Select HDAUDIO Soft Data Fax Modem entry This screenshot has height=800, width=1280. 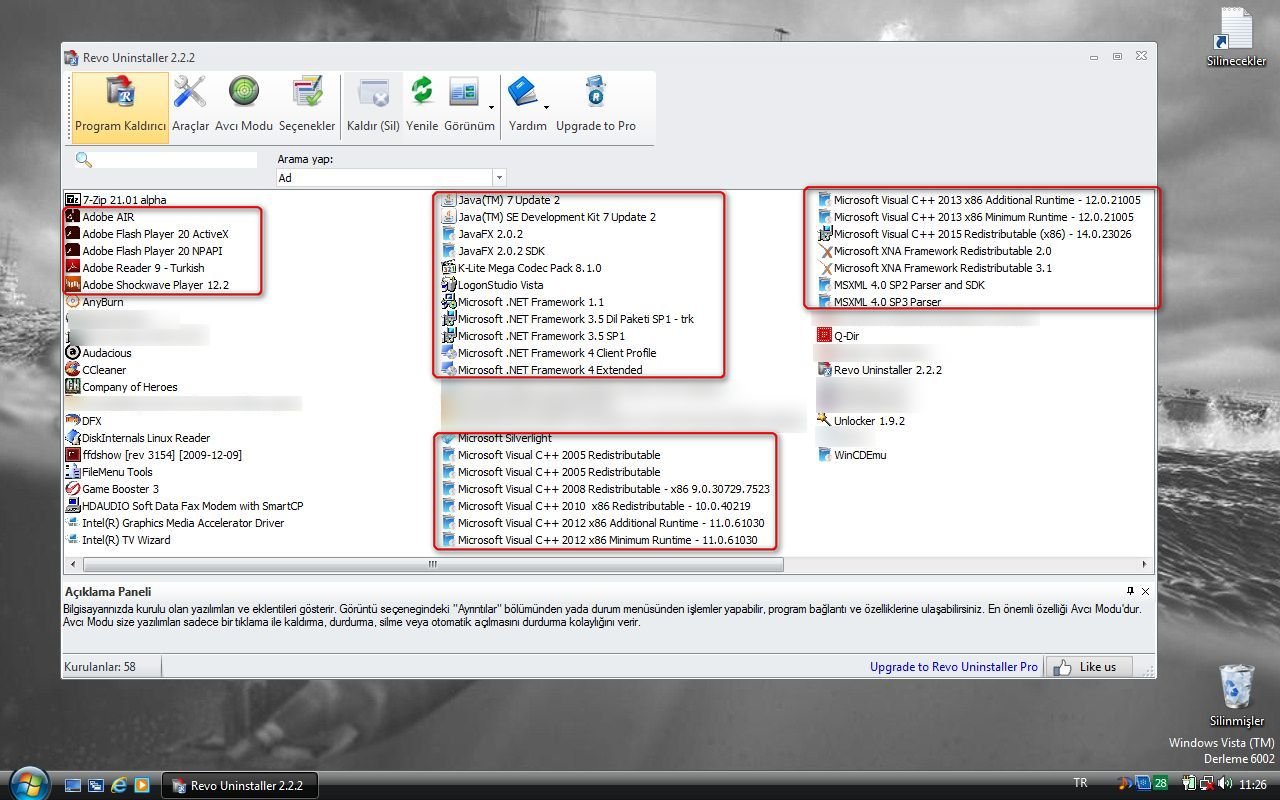[184, 506]
